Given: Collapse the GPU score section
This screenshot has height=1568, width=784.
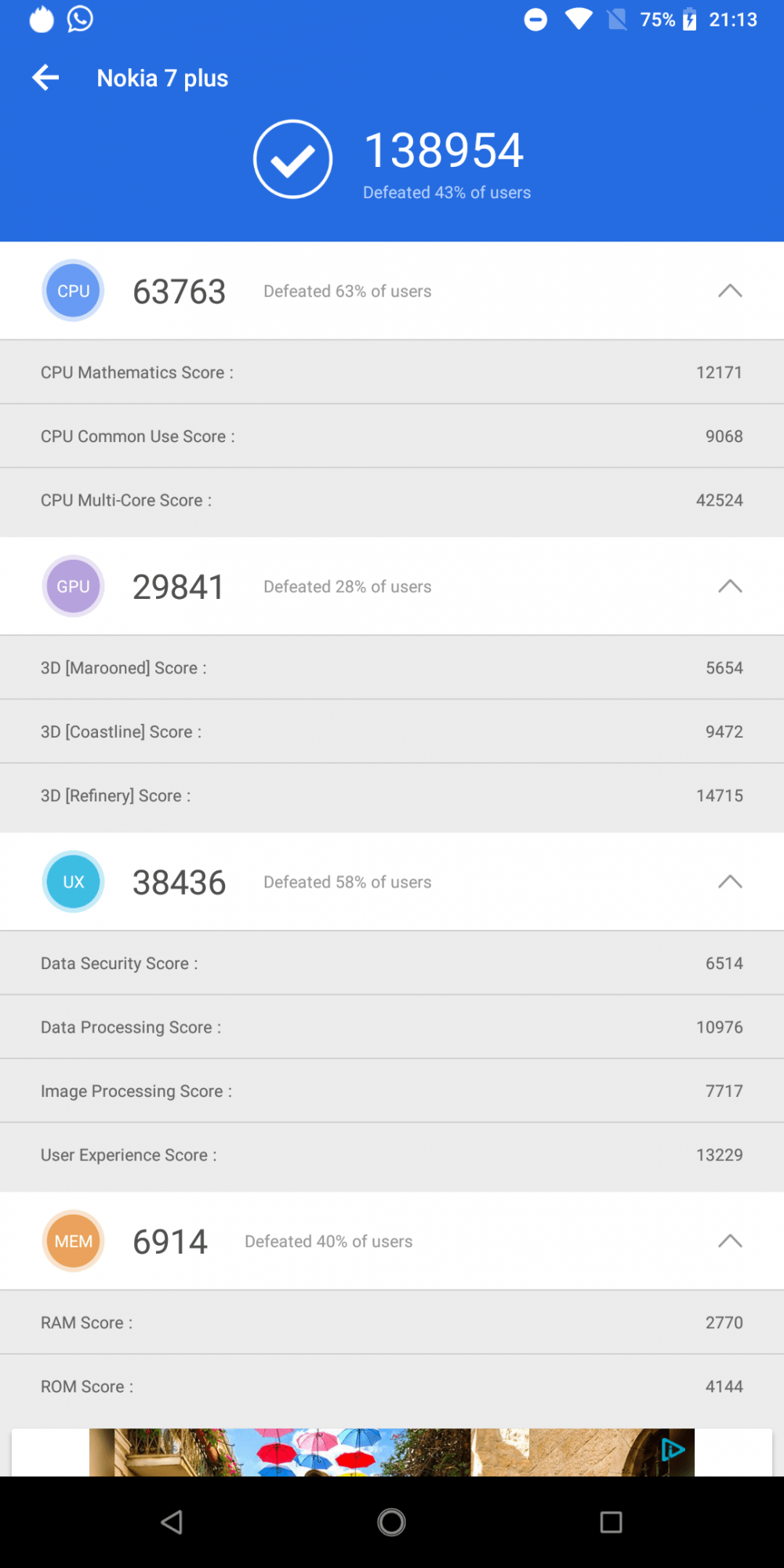Looking at the screenshot, I should tap(730, 586).
